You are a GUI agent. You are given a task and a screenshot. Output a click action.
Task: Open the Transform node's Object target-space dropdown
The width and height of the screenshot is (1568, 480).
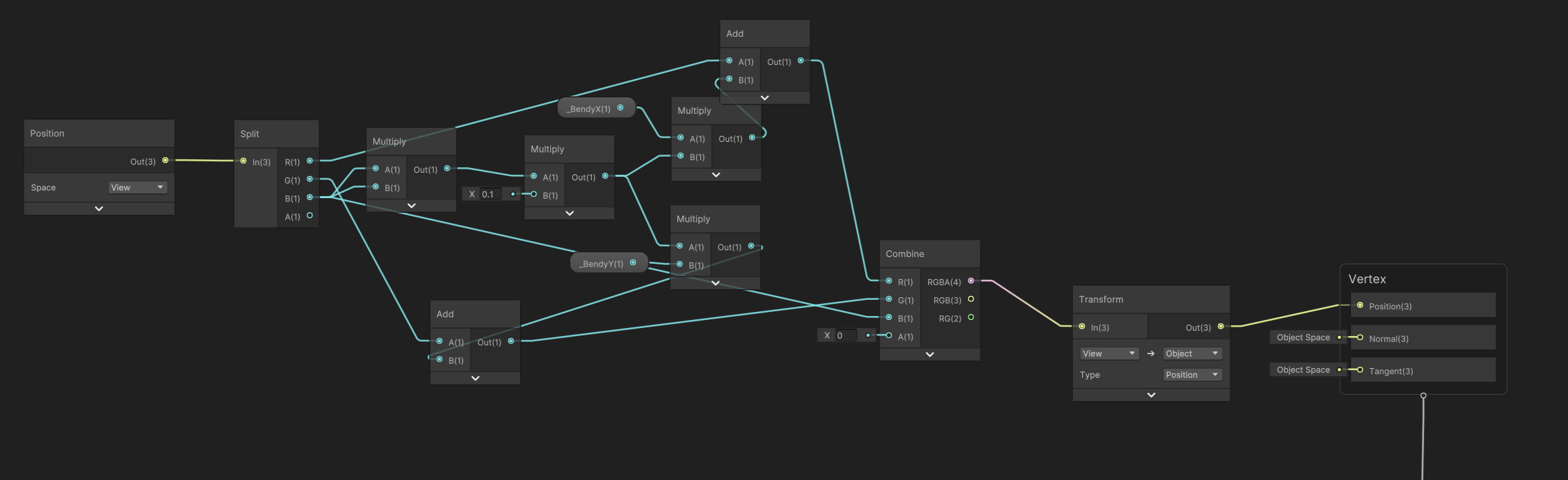point(1192,353)
